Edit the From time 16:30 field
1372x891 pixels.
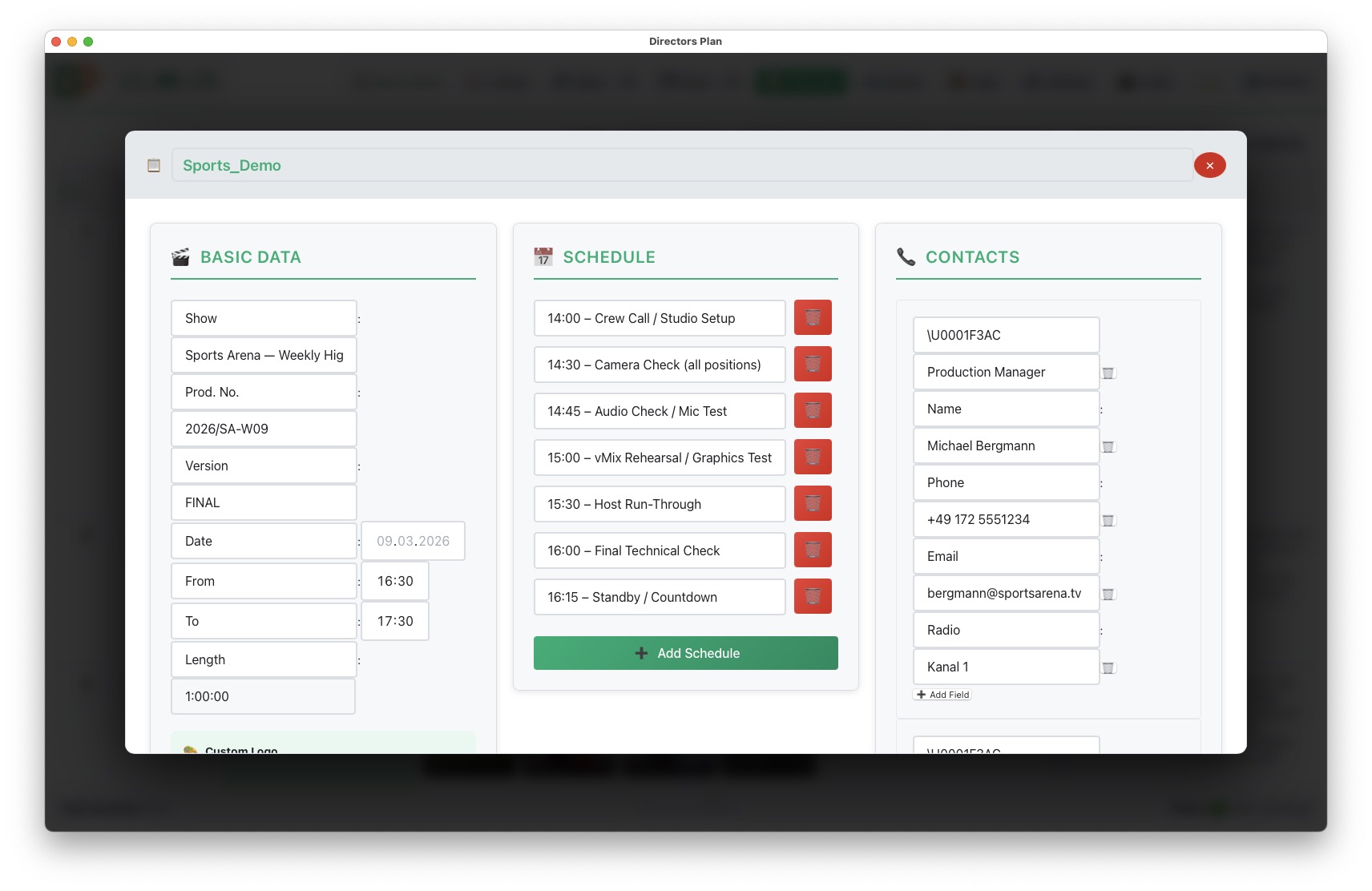395,581
